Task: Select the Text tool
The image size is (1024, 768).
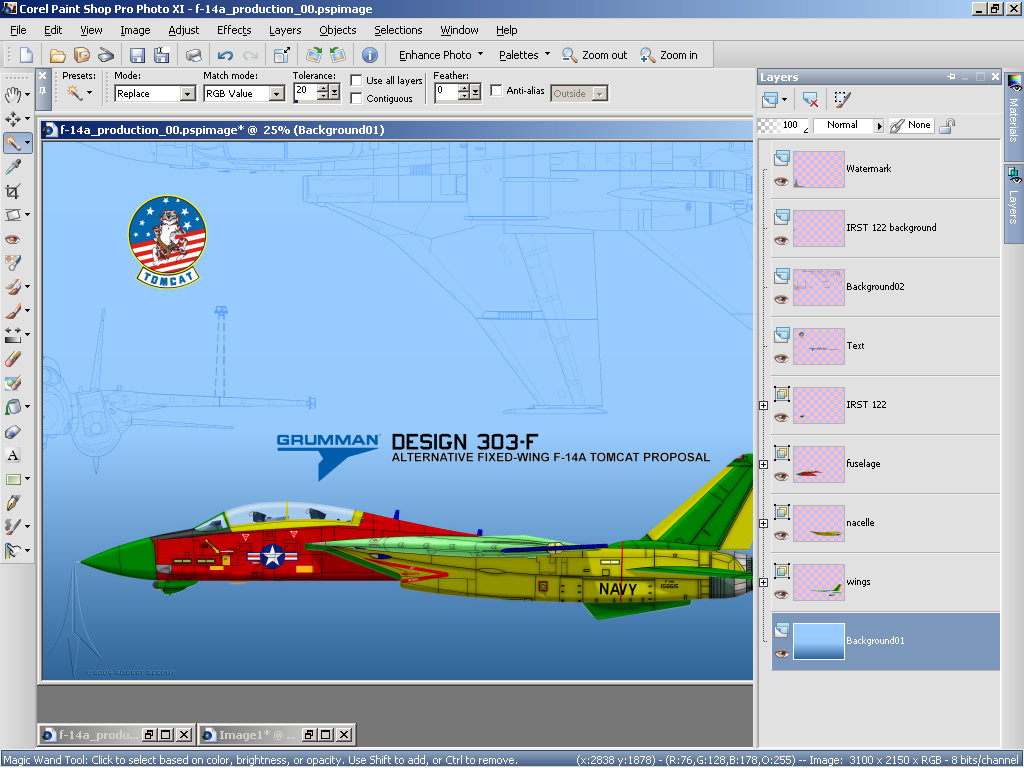Action: click(12, 455)
